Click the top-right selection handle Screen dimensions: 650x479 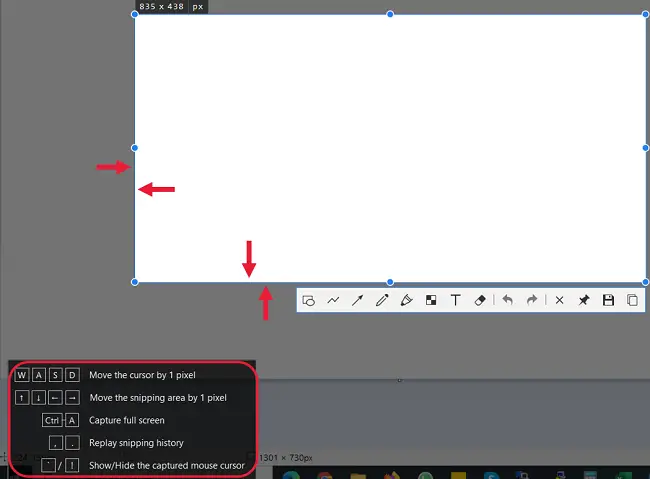point(646,15)
